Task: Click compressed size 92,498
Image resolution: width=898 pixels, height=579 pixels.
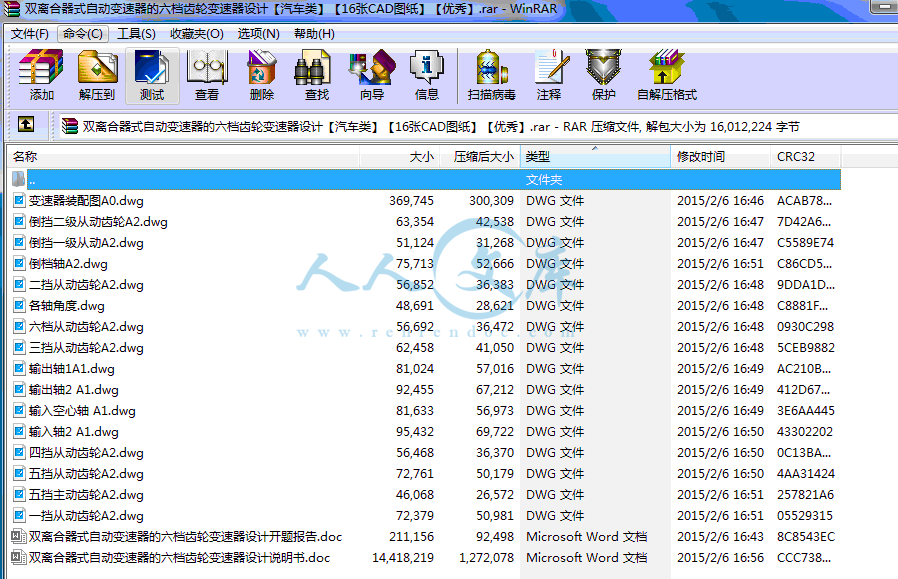Action: 495,537
